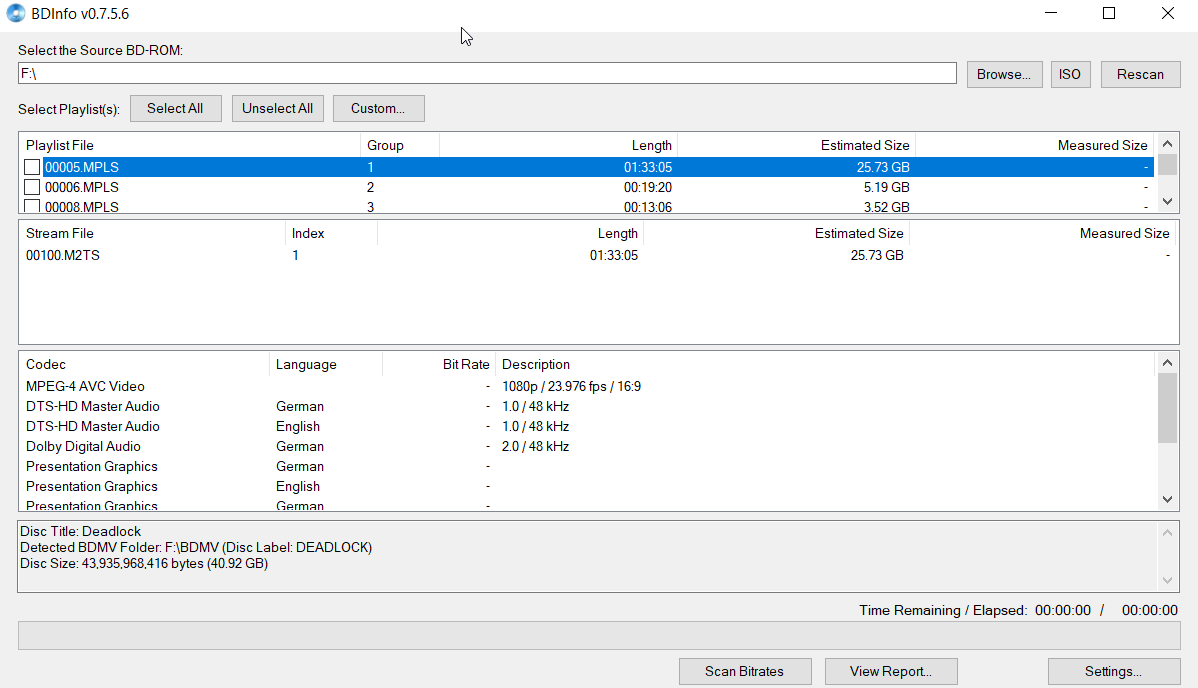This screenshot has width=1198, height=688.
Task: Click the Detected BDMV Folder line
Action: (x=196, y=547)
